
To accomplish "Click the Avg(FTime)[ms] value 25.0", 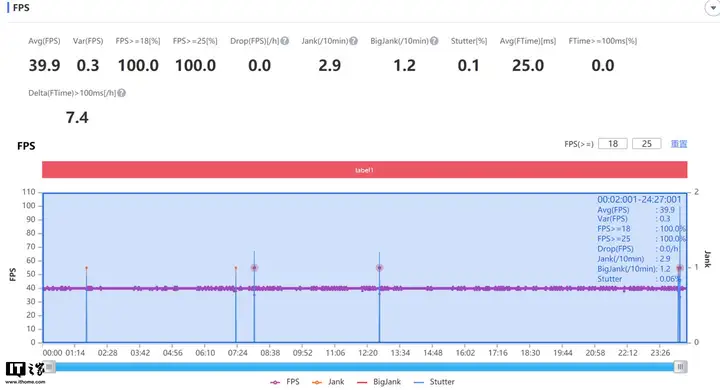I will click(528, 66).
